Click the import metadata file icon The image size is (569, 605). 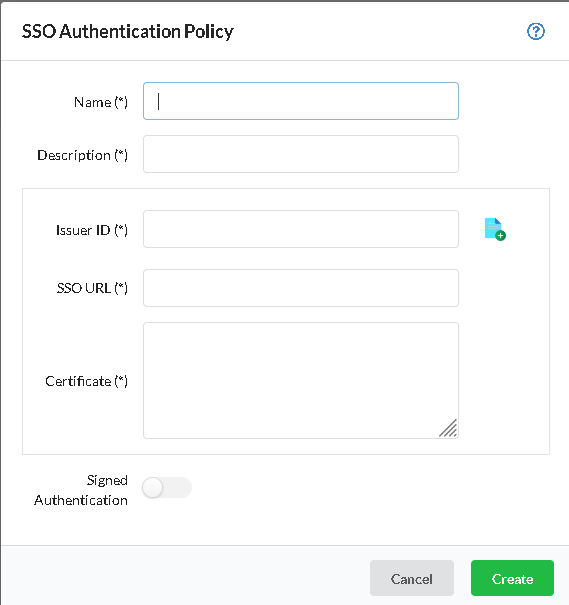(495, 229)
